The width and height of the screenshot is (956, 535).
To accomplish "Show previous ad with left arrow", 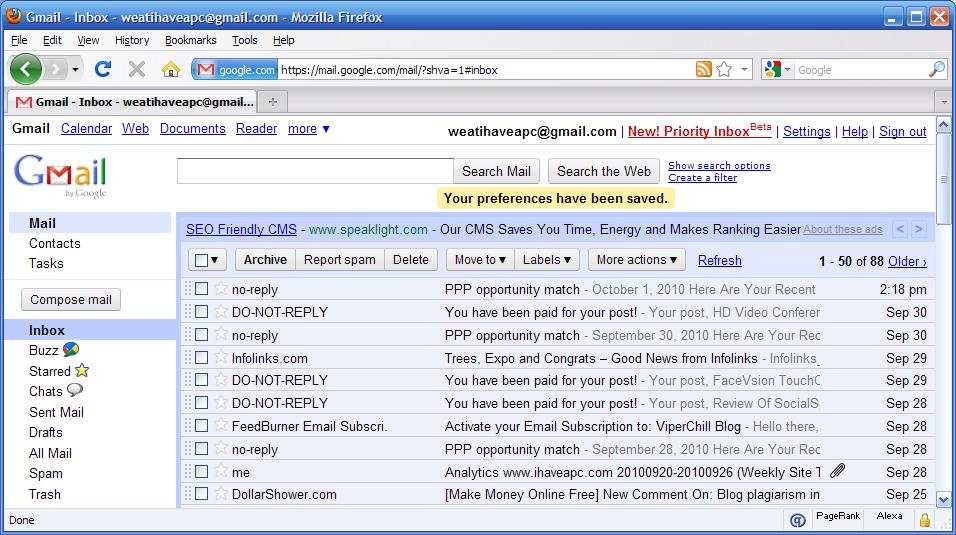I will click(x=900, y=229).
